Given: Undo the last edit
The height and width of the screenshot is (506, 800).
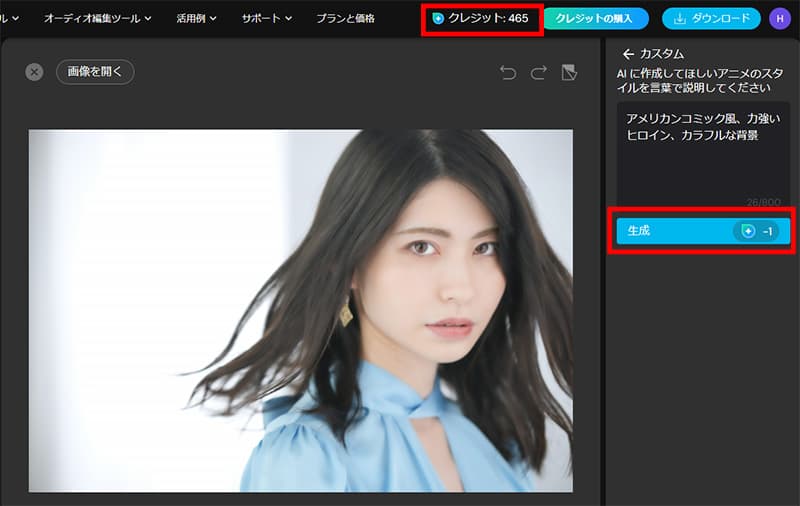Looking at the screenshot, I should [508, 73].
